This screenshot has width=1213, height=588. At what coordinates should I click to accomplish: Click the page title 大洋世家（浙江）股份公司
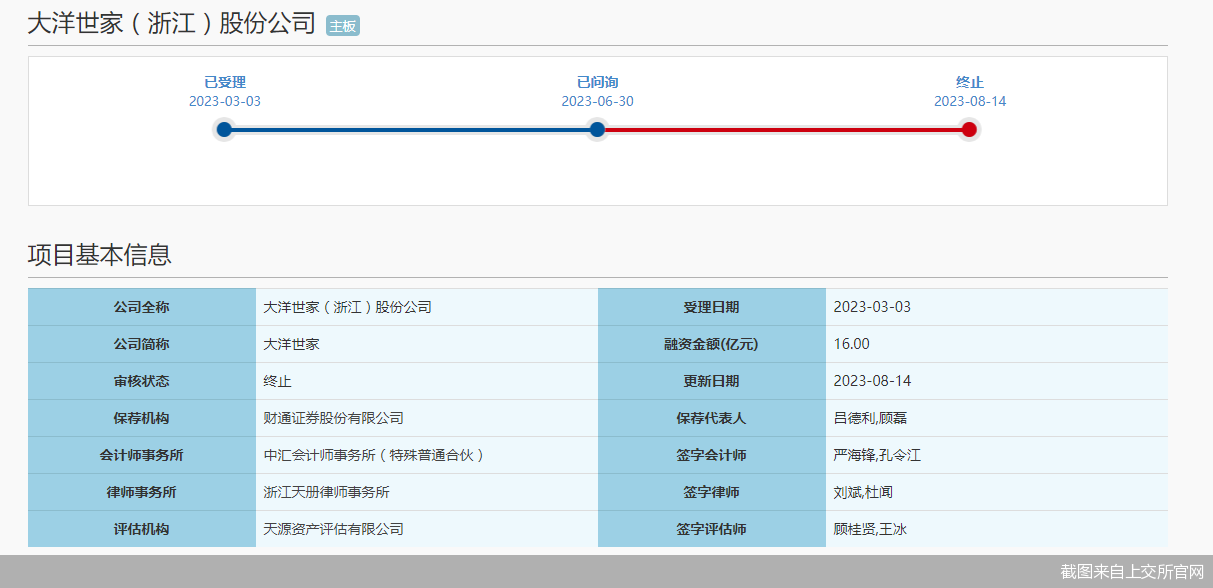pos(171,24)
